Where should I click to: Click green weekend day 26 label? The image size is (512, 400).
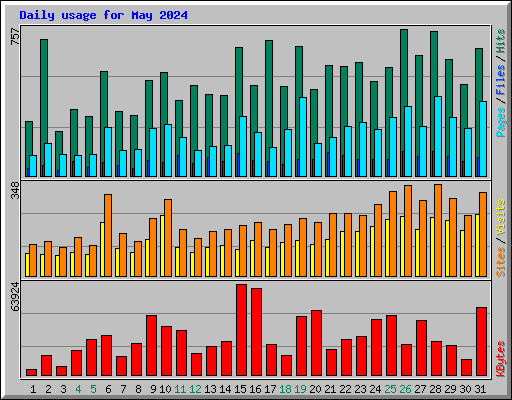click(x=405, y=389)
